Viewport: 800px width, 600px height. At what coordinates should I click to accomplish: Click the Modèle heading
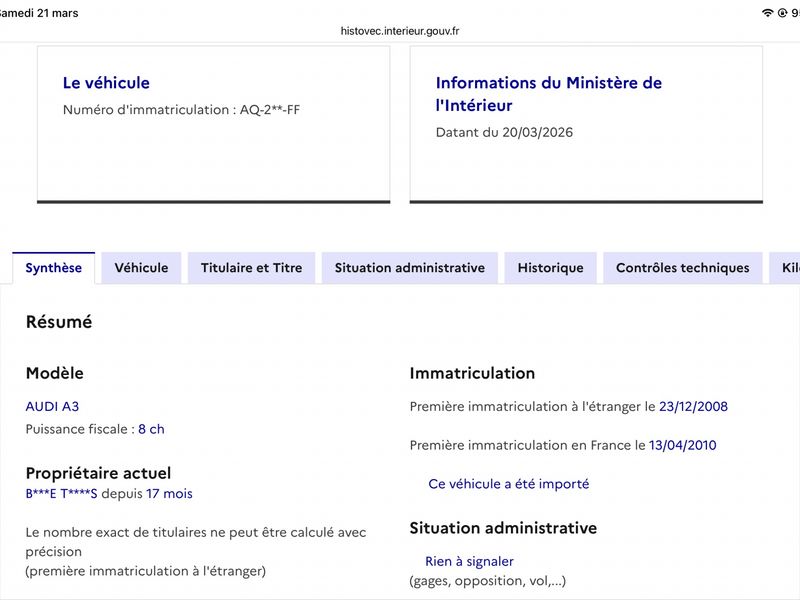pyautogui.click(x=55, y=373)
